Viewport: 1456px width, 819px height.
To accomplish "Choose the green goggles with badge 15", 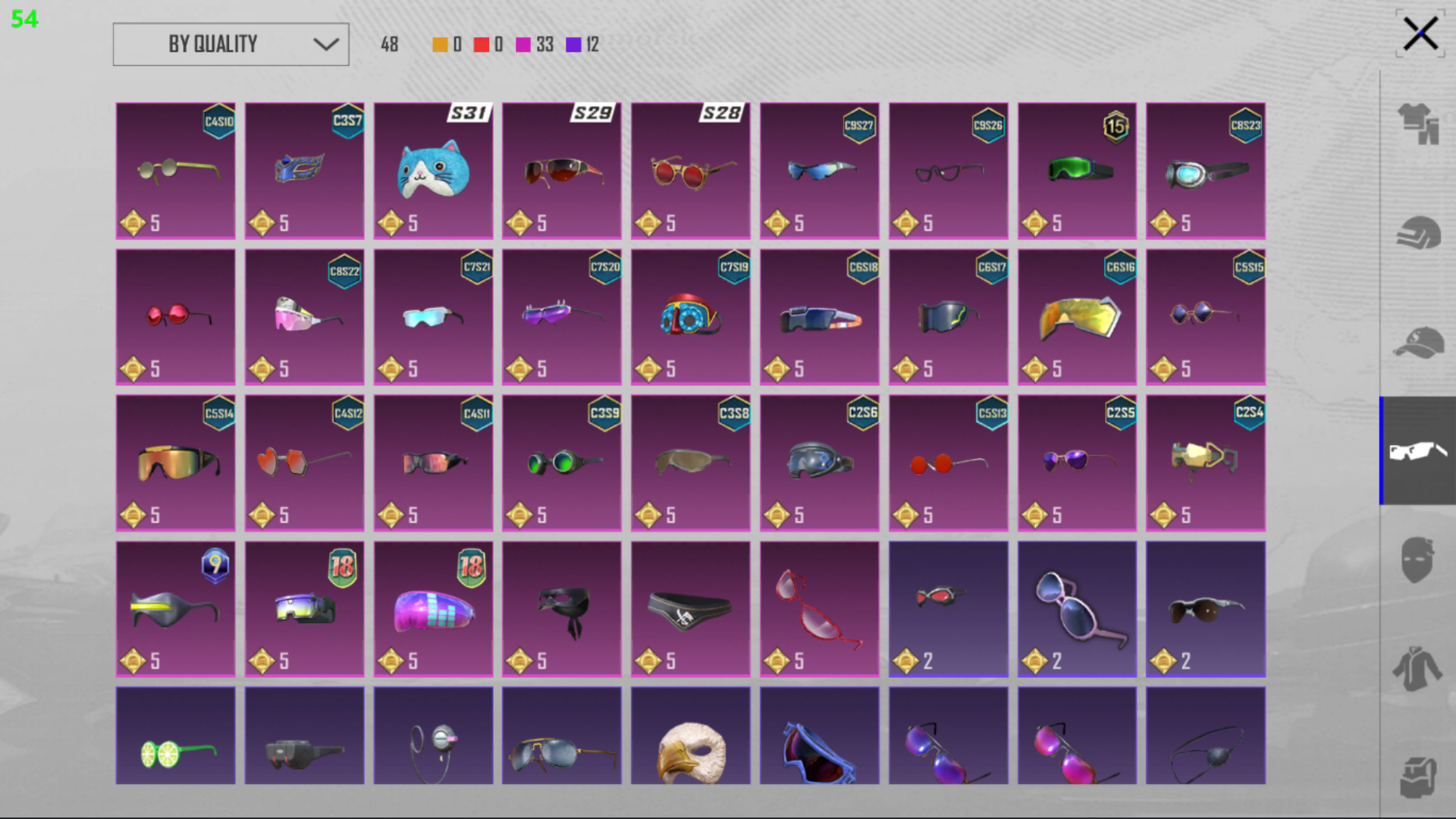I will tap(1077, 171).
